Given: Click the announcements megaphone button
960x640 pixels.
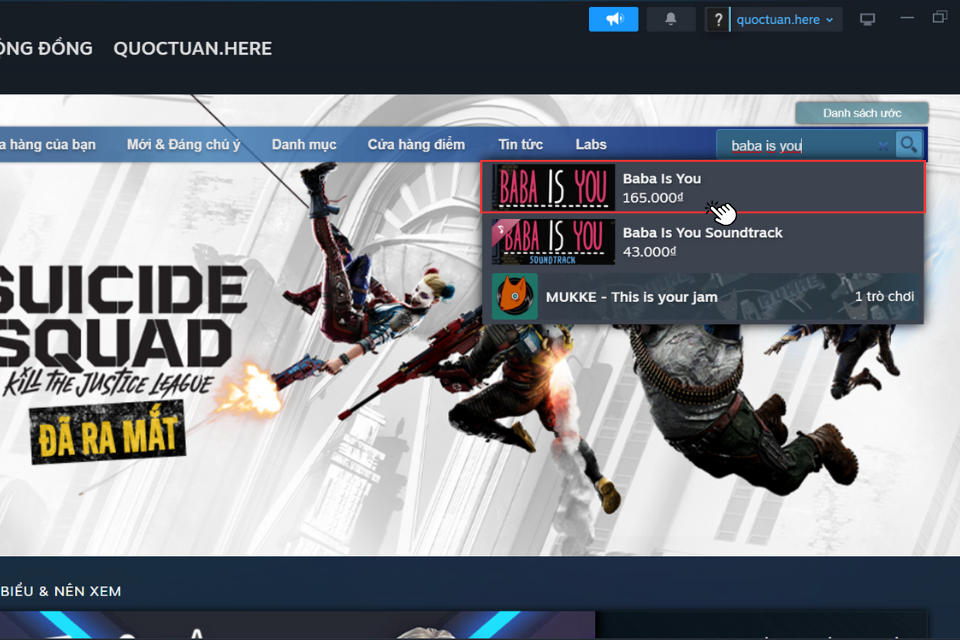Looking at the screenshot, I should click(613, 20).
